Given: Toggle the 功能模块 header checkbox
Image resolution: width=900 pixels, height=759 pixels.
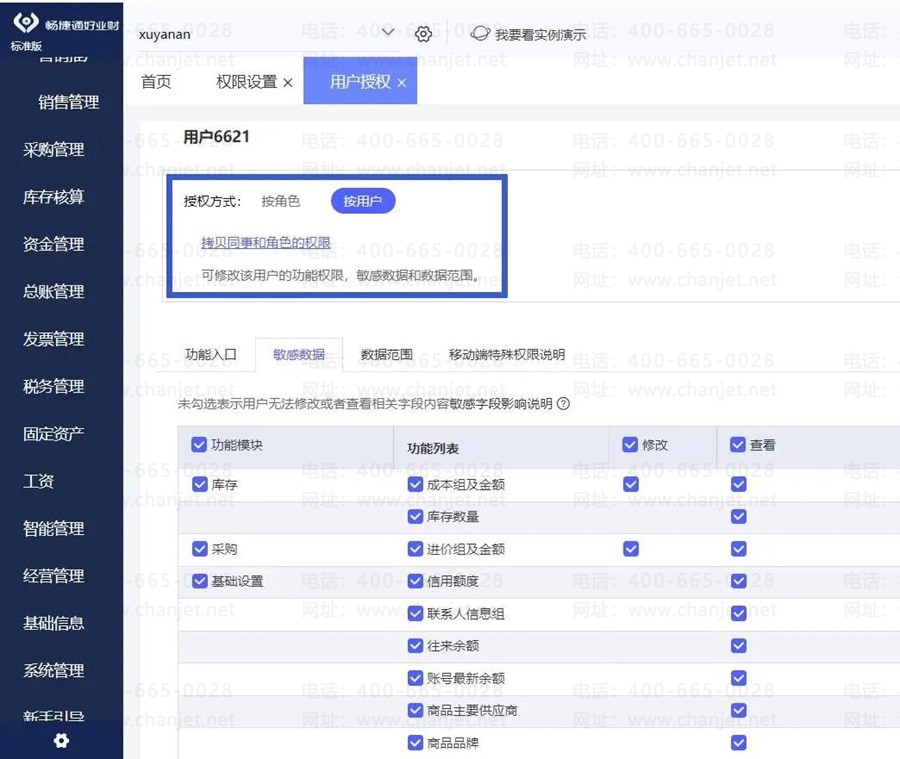Looking at the screenshot, I should point(199,444).
